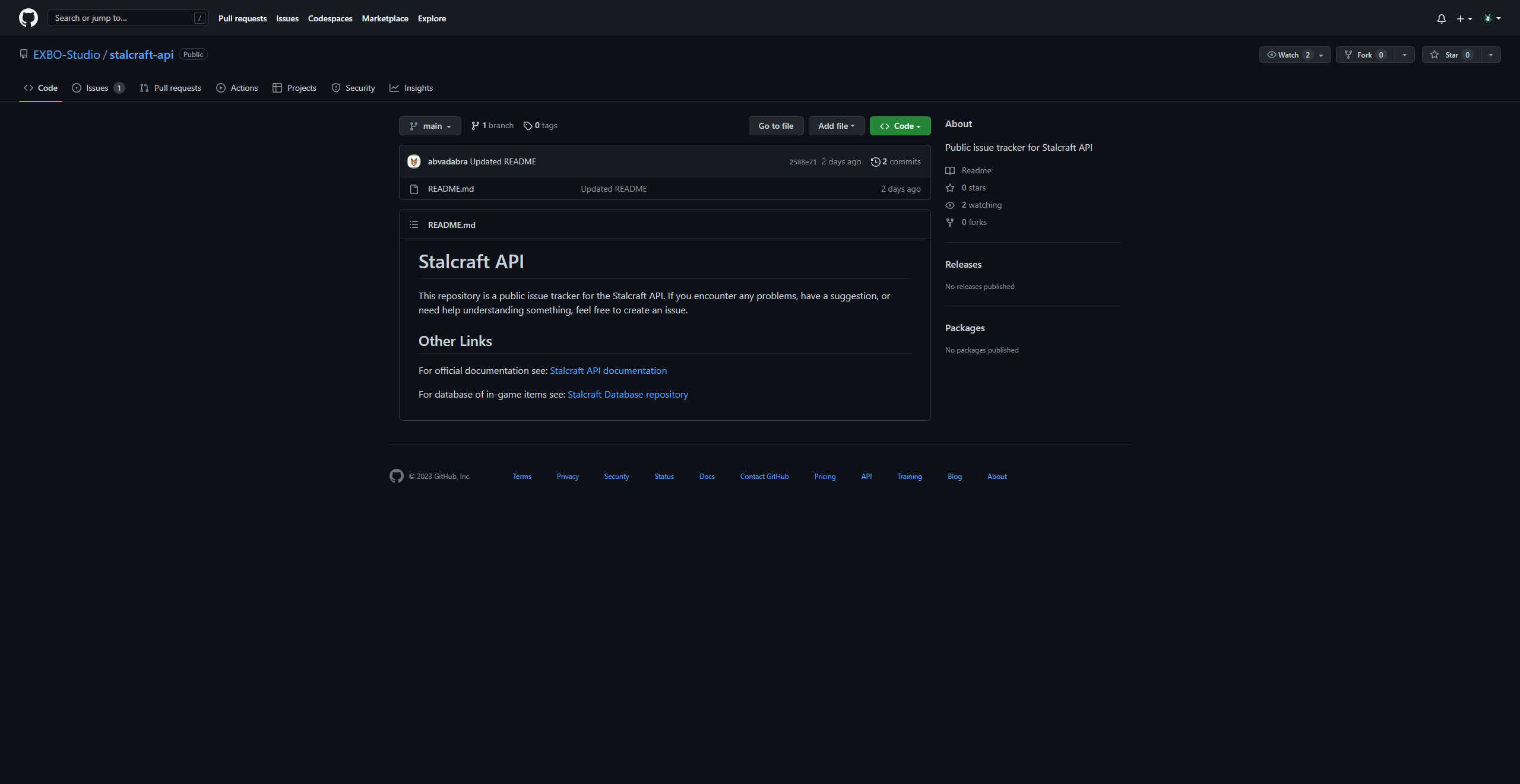Open the Readme link in About
The width and height of the screenshot is (1520, 784).
[x=968, y=170]
